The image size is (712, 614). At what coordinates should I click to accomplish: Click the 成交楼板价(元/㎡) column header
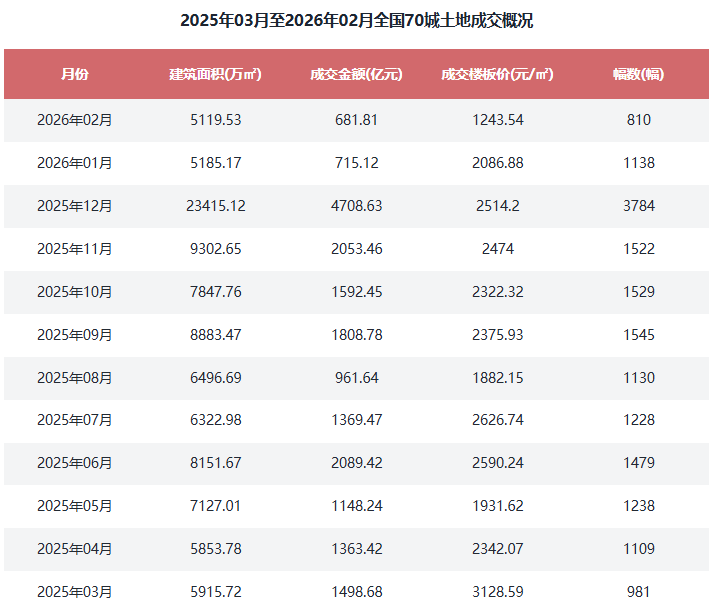point(497,74)
